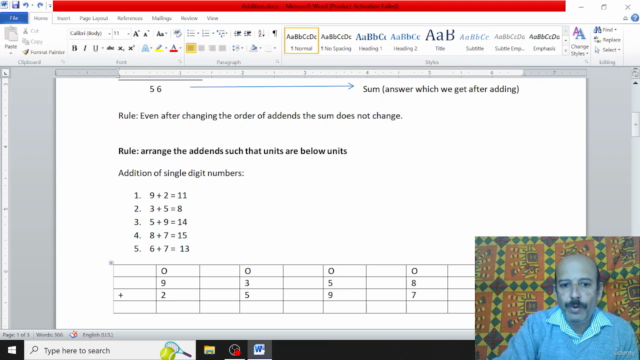Activate the Format Painter
Image resolution: width=640 pixels, height=360 pixels.
point(44,52)
